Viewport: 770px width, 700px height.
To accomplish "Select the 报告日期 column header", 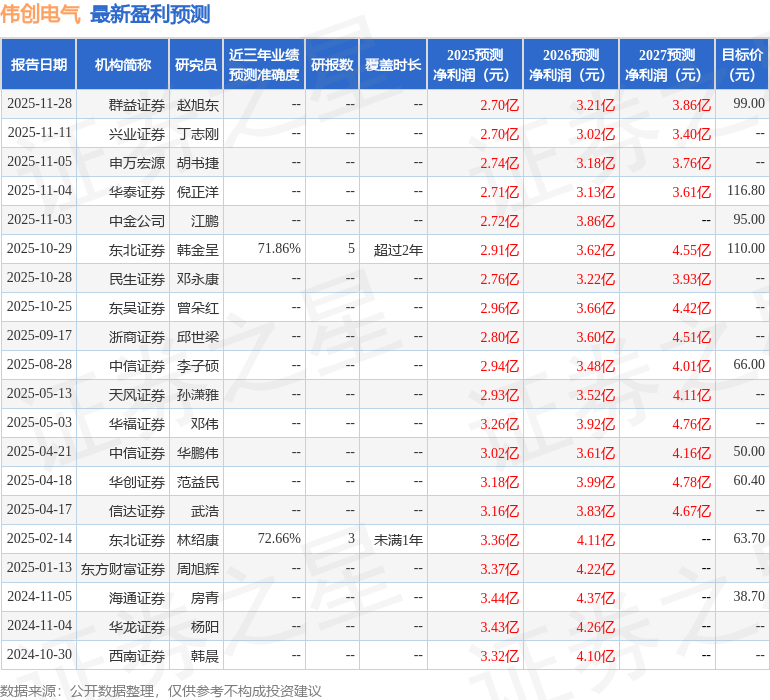I will click(39, 65).
